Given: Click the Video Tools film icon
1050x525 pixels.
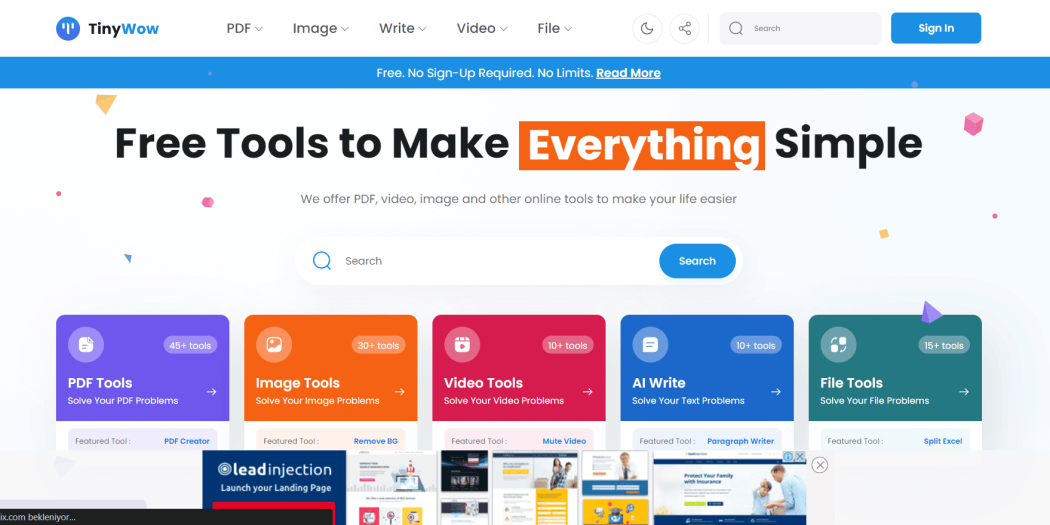Looking at the screenshot, I should click(462, 345).
